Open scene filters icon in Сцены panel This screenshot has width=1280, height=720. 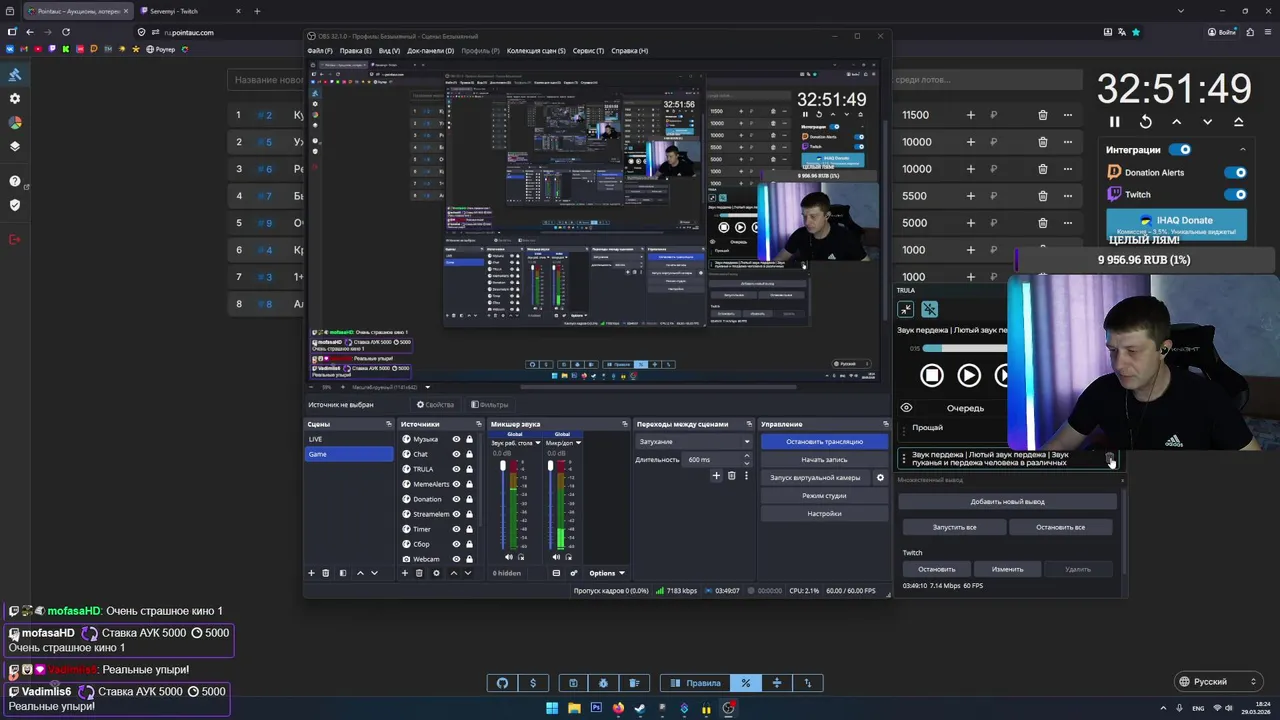[x=343, y=573]
